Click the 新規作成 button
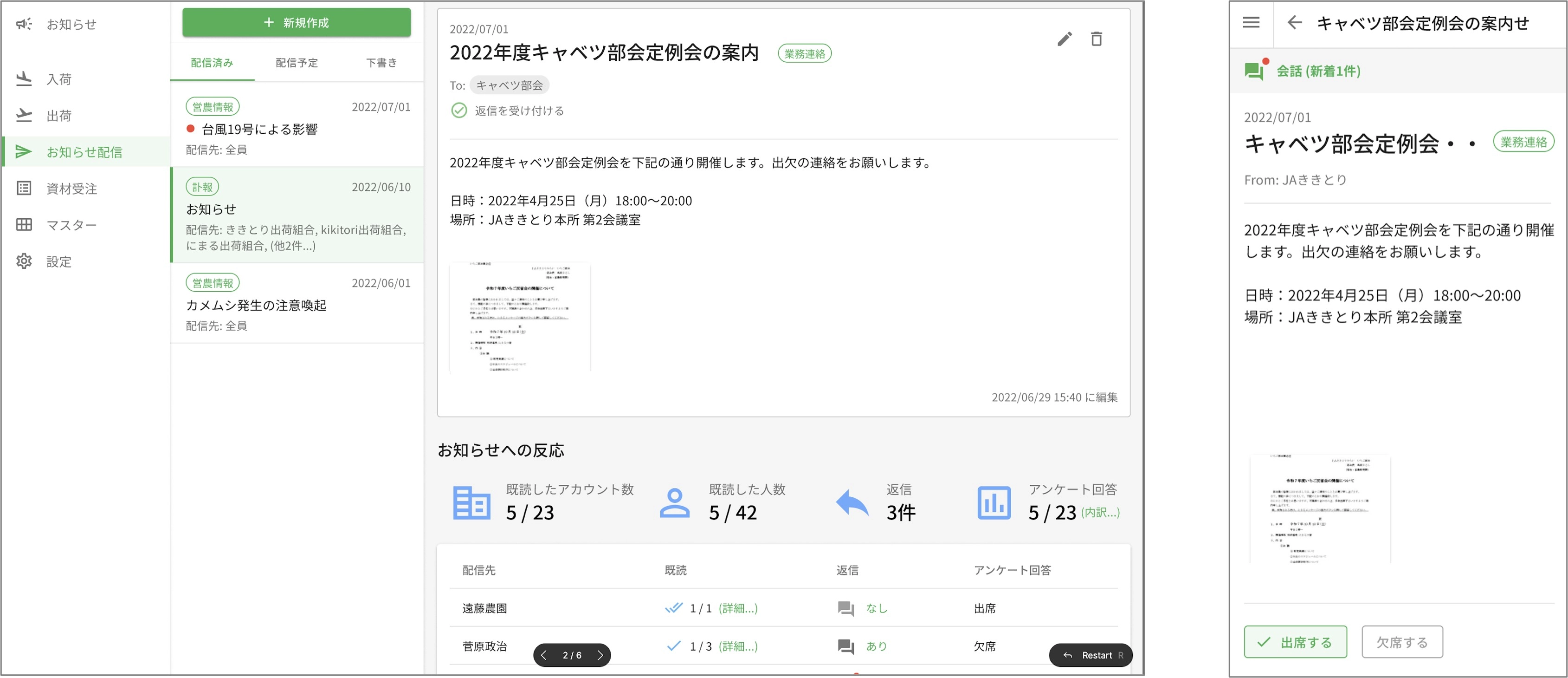This screenshot has height=678, width=1568. tap(297, 23)
